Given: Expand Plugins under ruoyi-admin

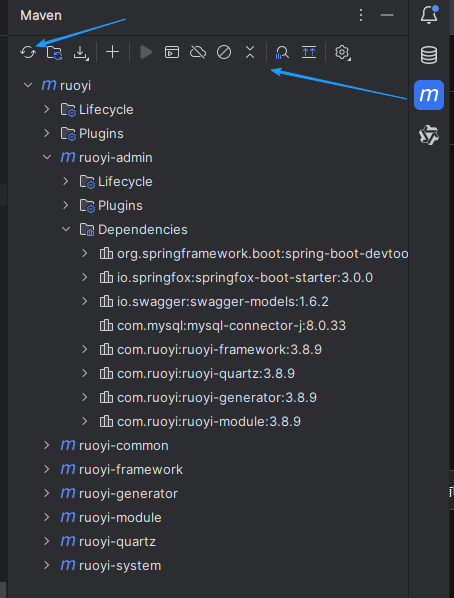Looking at the screenshot, I should [x=66, y=206].
